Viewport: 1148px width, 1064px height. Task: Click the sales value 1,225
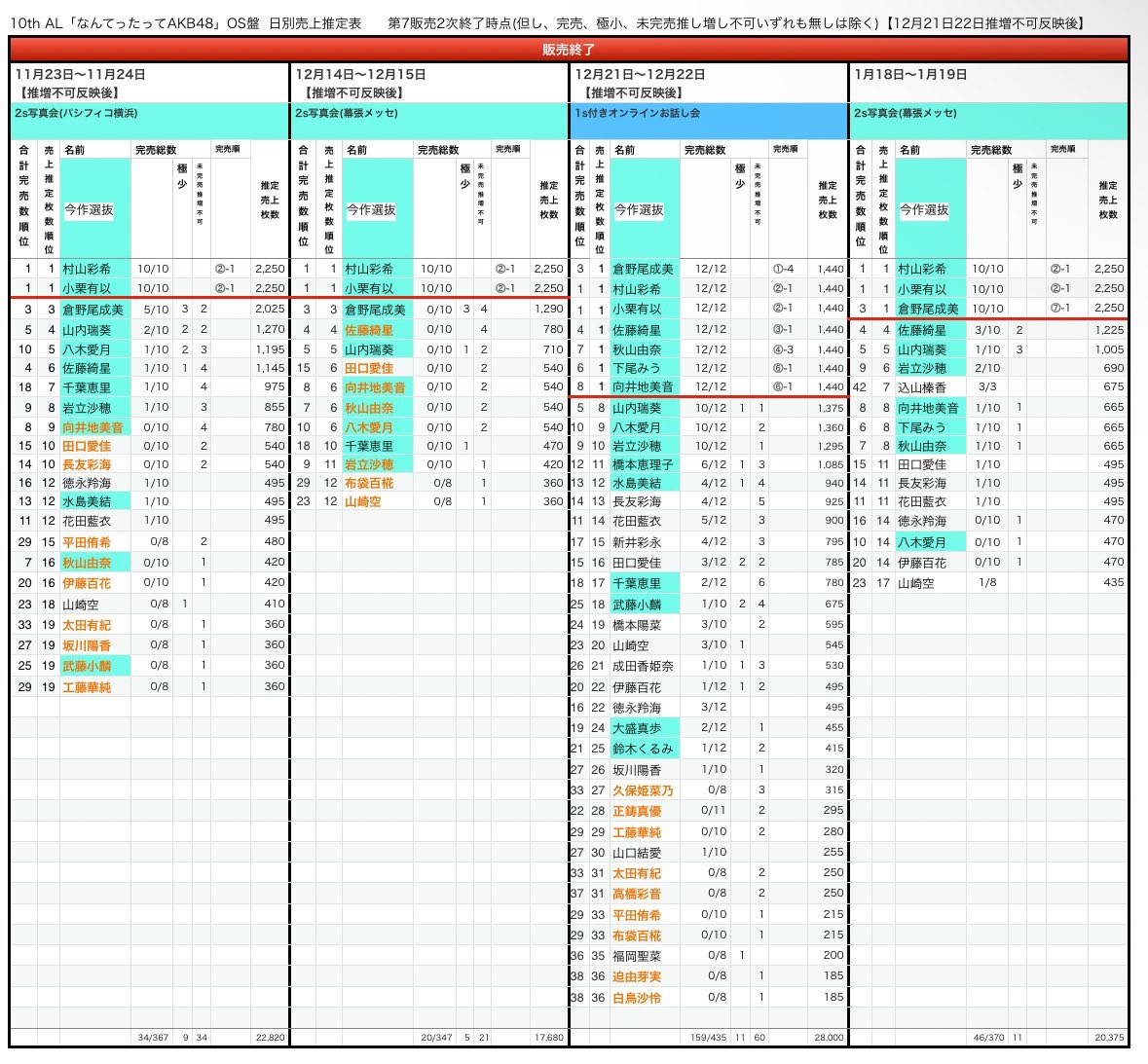pos(1109,330)
